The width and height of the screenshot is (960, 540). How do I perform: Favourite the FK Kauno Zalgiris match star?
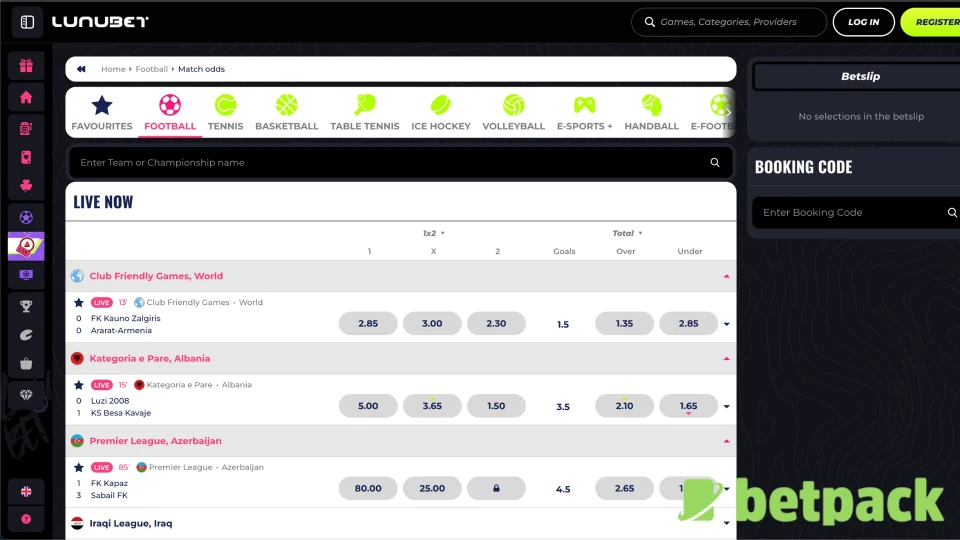tap(78, 302)
